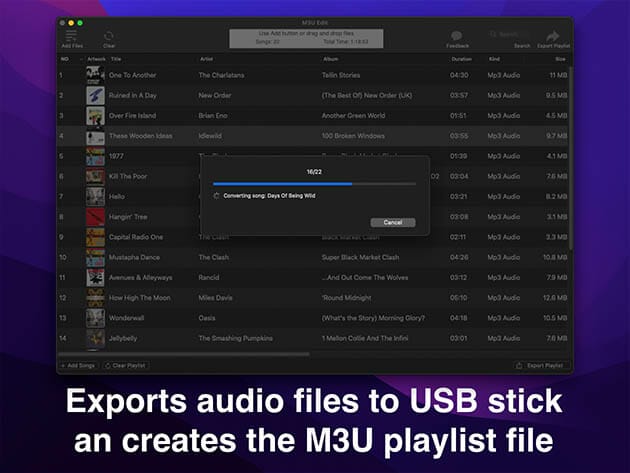Click the Export Playlist share icon in toolbar
Screen dimensions: 630x473
click(x=552, y=37)
